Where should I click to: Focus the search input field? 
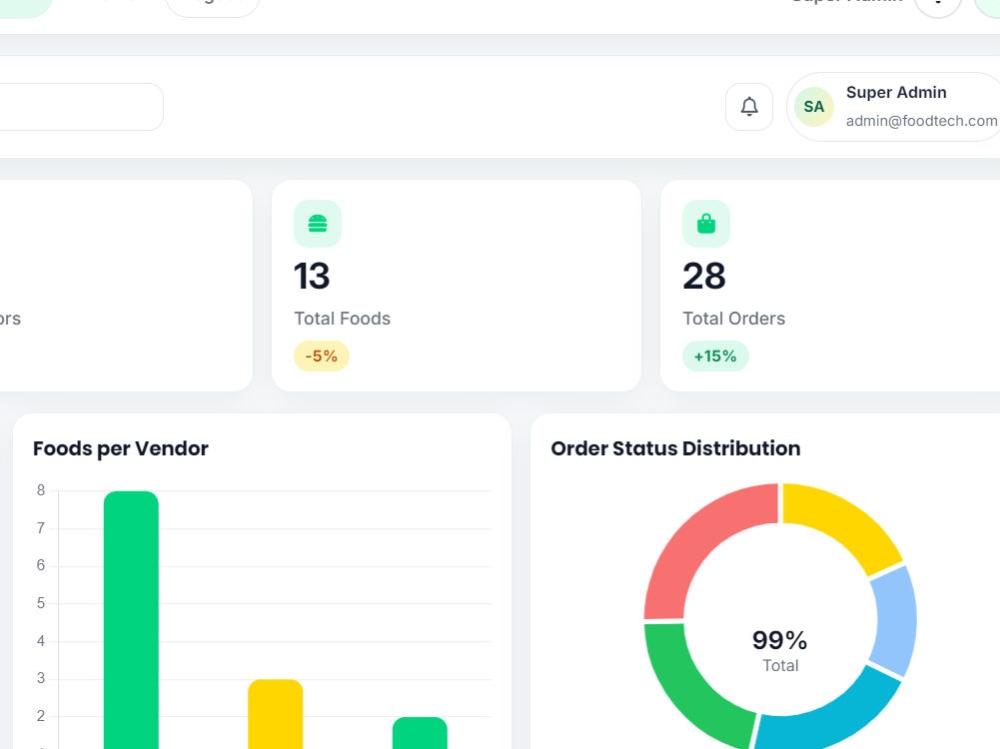(80, 107)
